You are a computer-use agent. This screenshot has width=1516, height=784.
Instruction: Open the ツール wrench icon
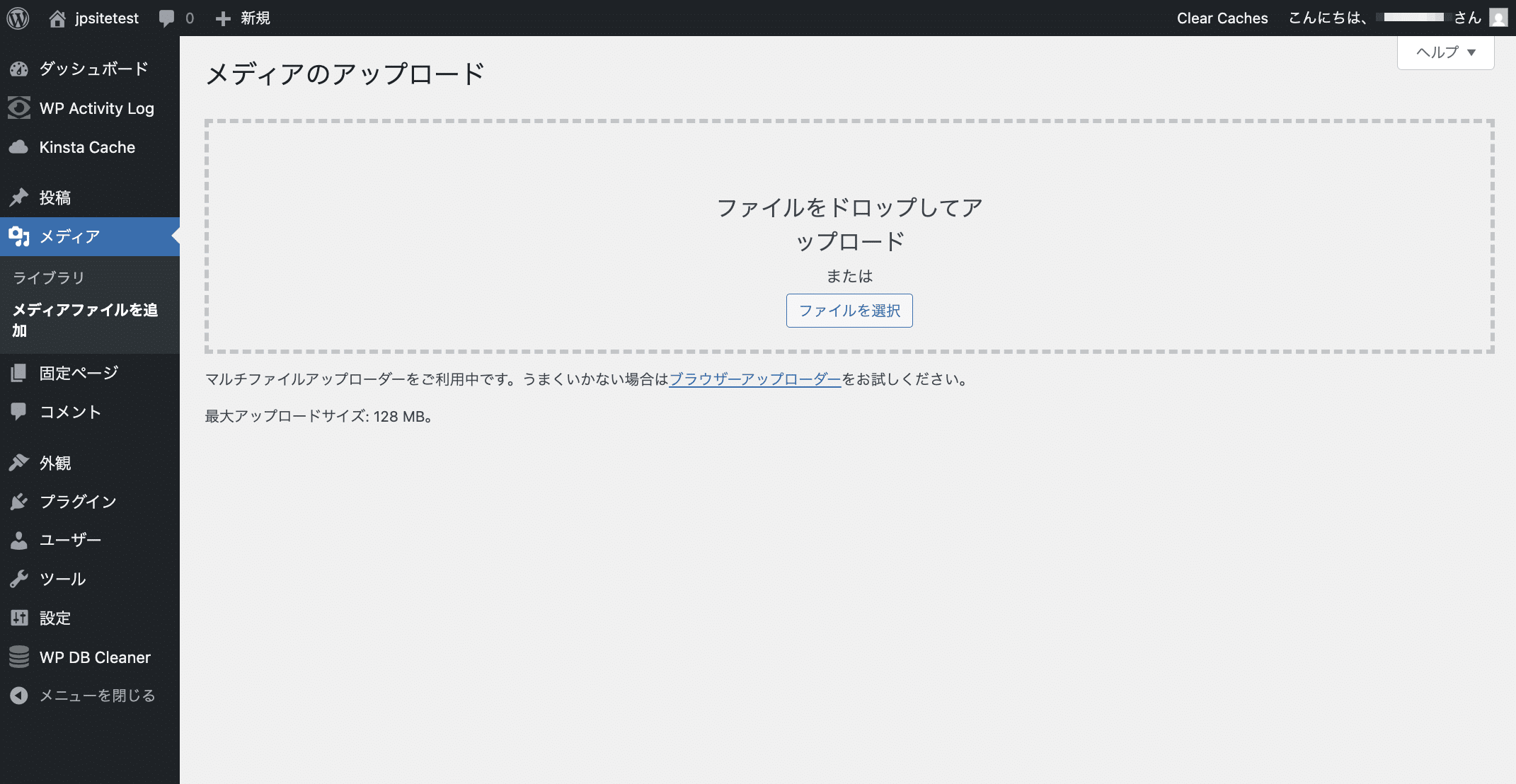pyautogui.click(x=19, y=579)
